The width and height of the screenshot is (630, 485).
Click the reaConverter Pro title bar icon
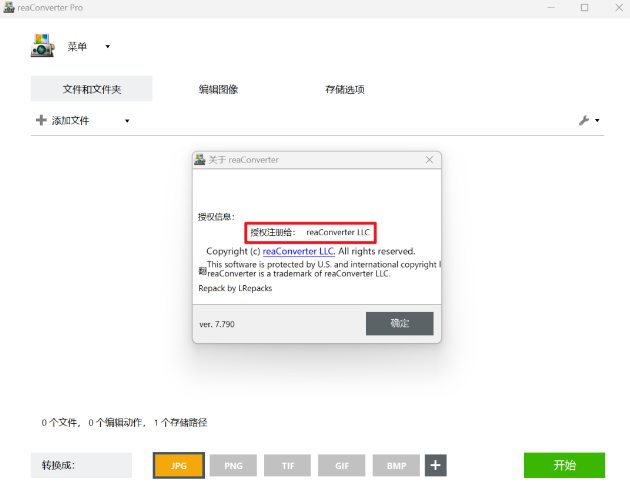[9, 8]
